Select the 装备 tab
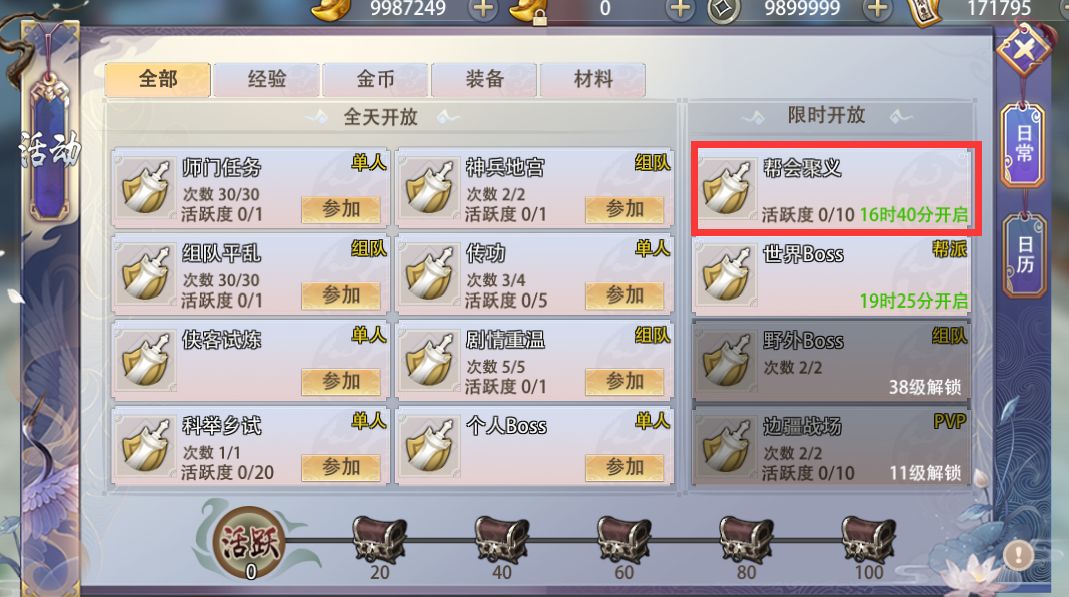Screen dimensions: 1069x597 pos(485,80)
